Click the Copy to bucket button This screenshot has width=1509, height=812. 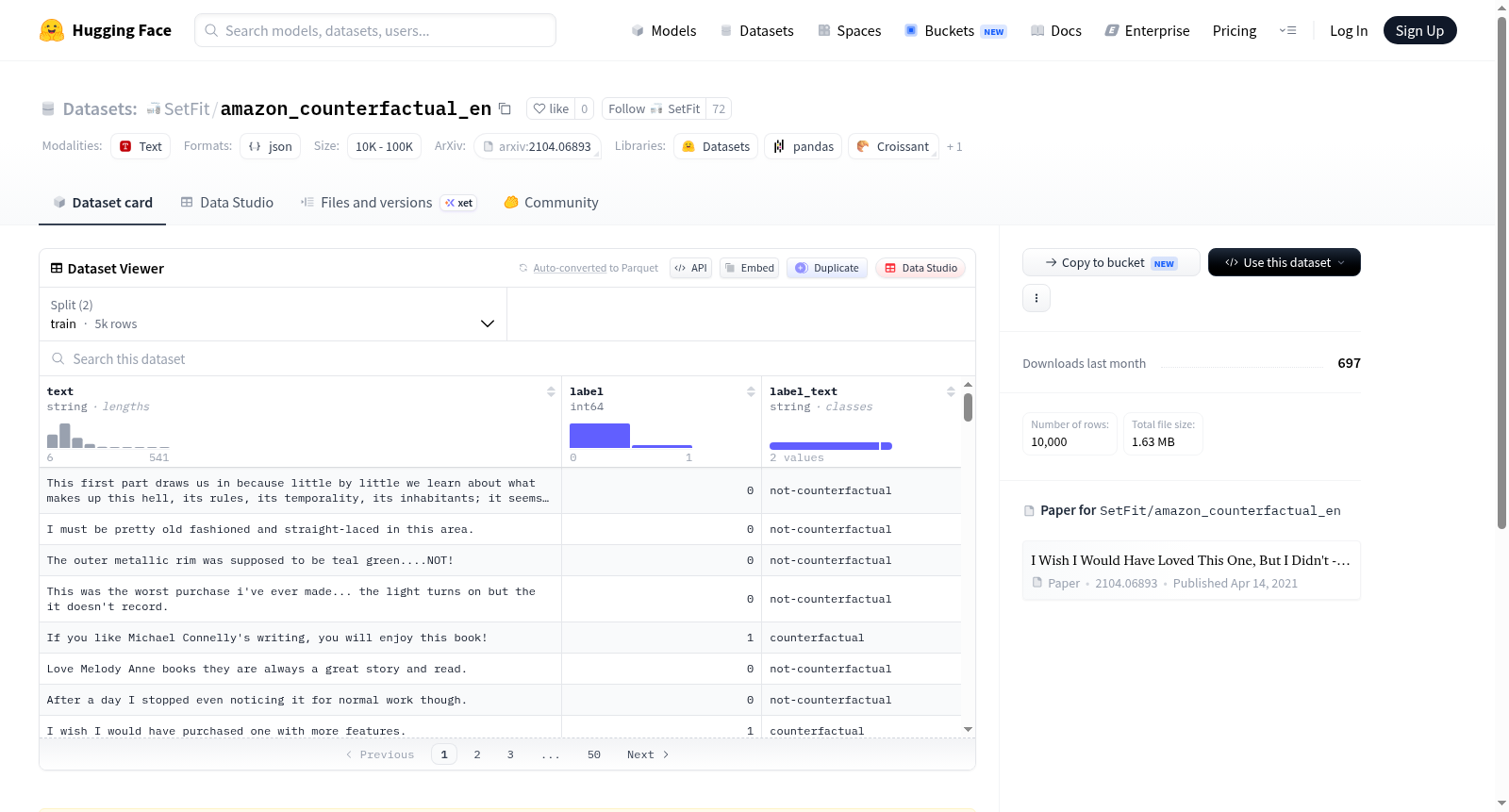[1111, 262]
